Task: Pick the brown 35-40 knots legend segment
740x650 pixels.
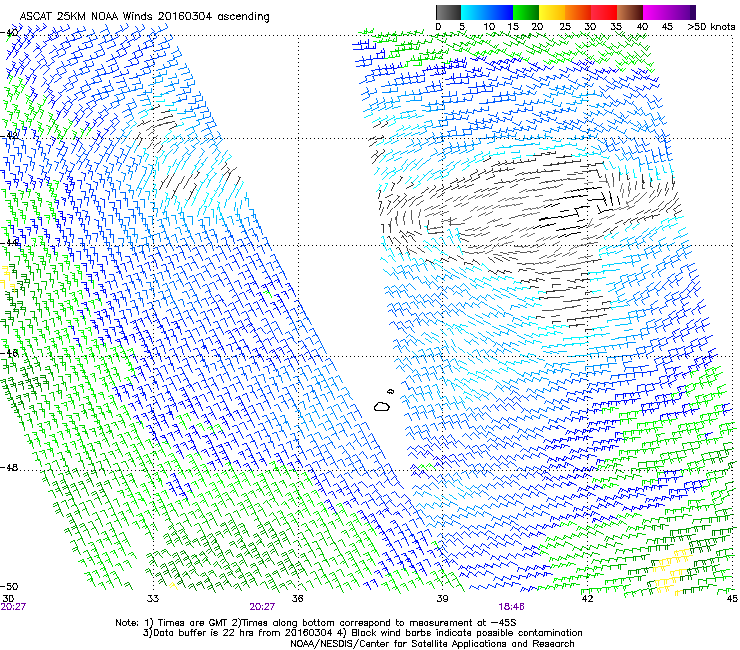Action: pos(630,12)
